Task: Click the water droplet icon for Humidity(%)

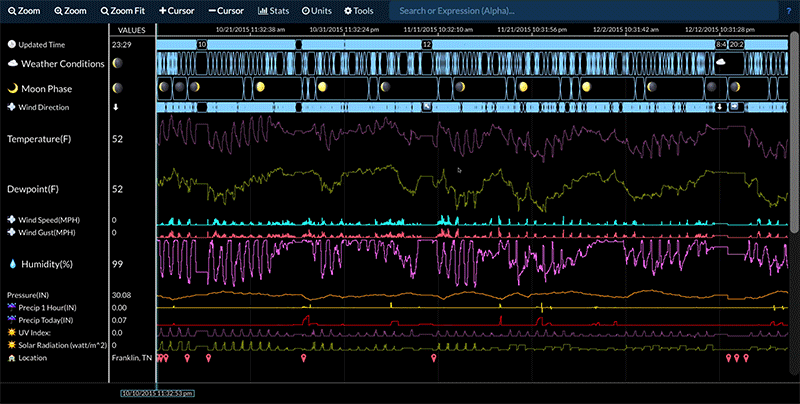Action: 13,264
